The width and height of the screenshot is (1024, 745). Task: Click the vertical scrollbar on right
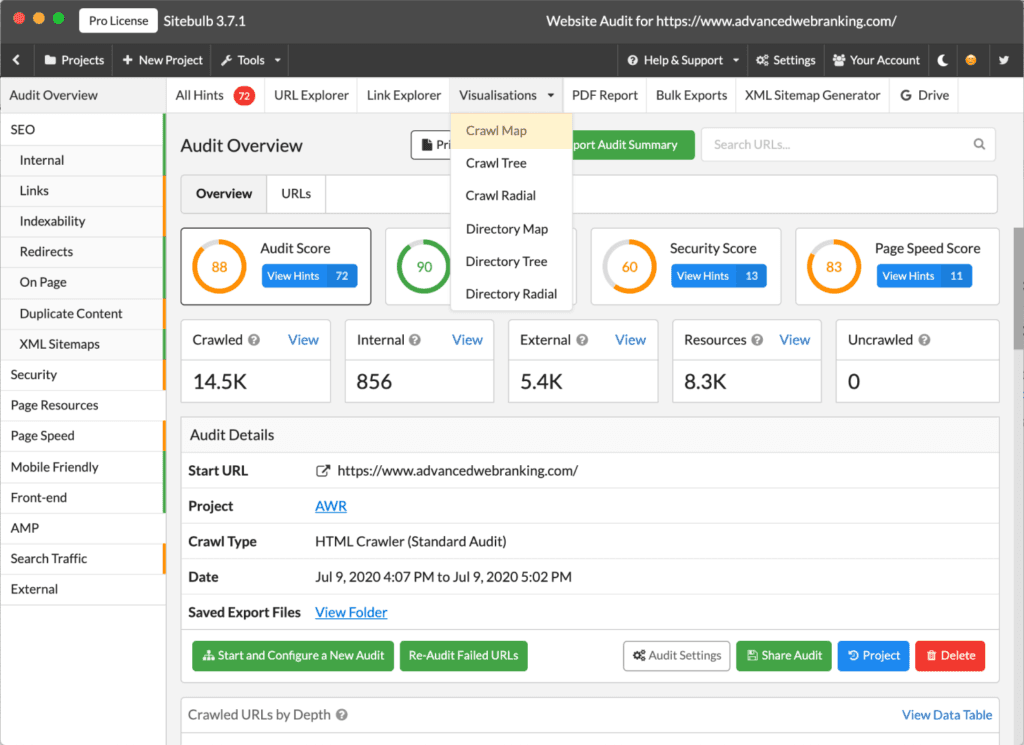point(1018,287)
